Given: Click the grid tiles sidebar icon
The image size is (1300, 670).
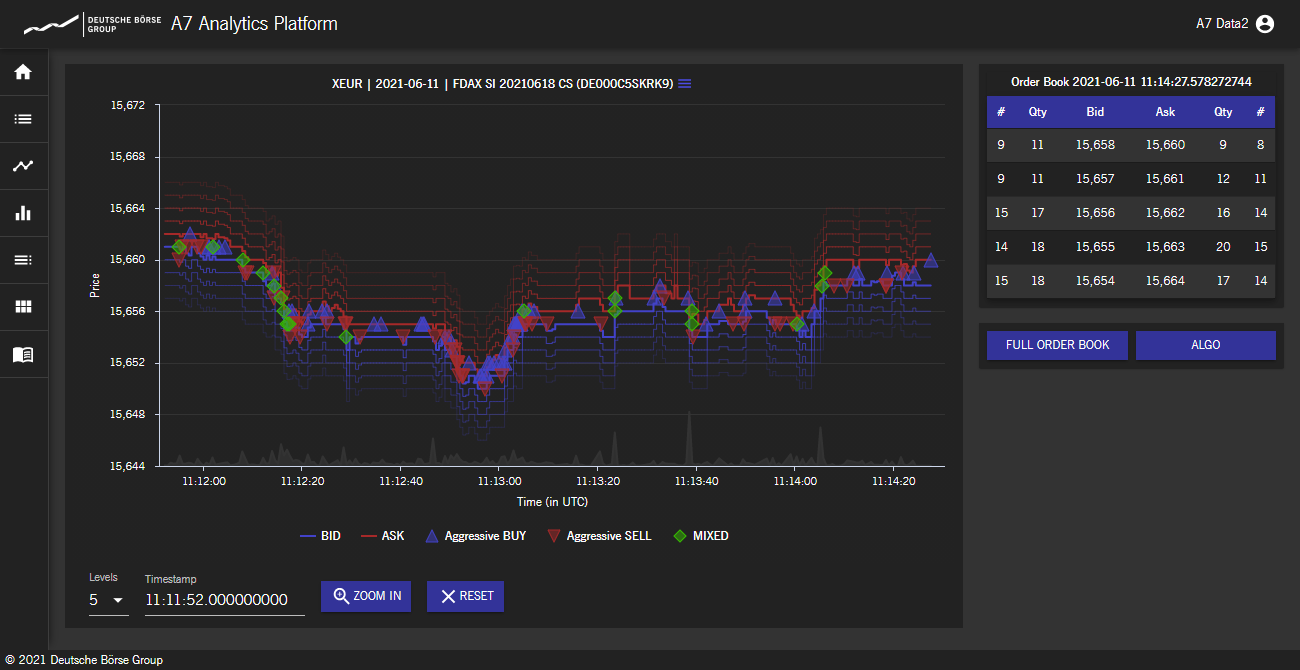Looking at the screenshot, I should point(23,307).
